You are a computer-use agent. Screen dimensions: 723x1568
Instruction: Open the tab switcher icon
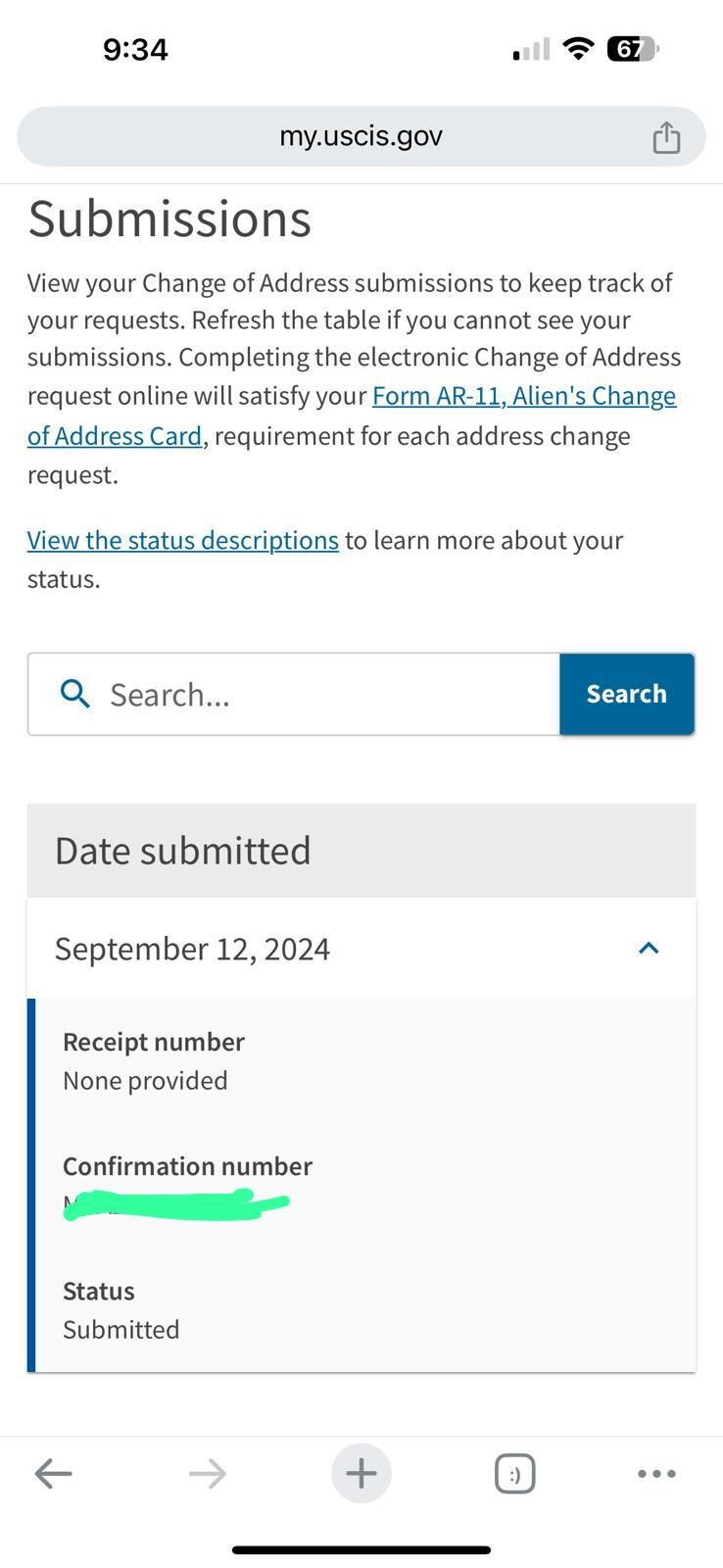pyautogui.click(x=514, y=1473)
